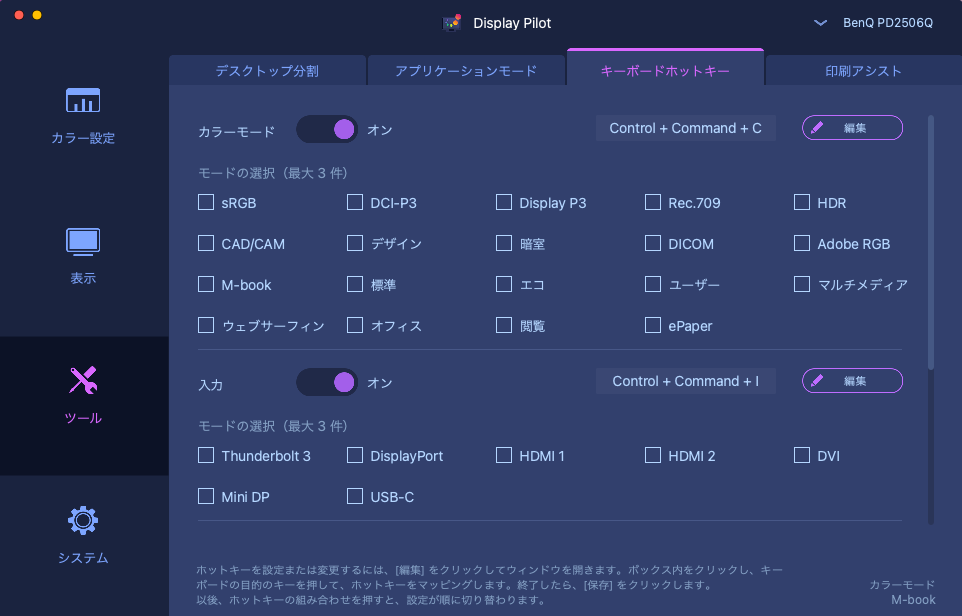962x616 pixels.
Task: Open the アプリケーションモード tab
Action: [466, 71]
